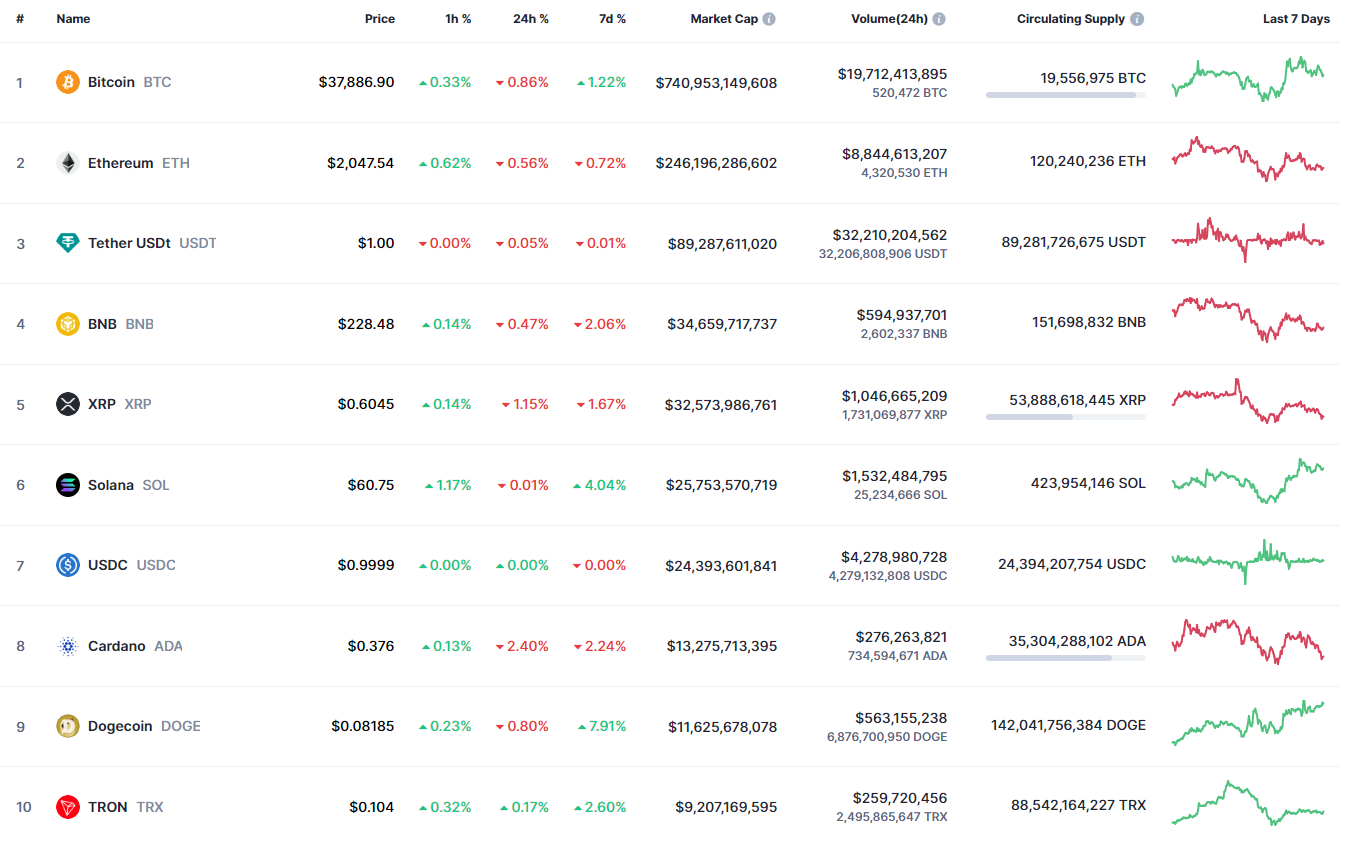Screen dimensions: 1356x846
Task: Click the Volume(24h) info icon
Action: coord(939,19)
